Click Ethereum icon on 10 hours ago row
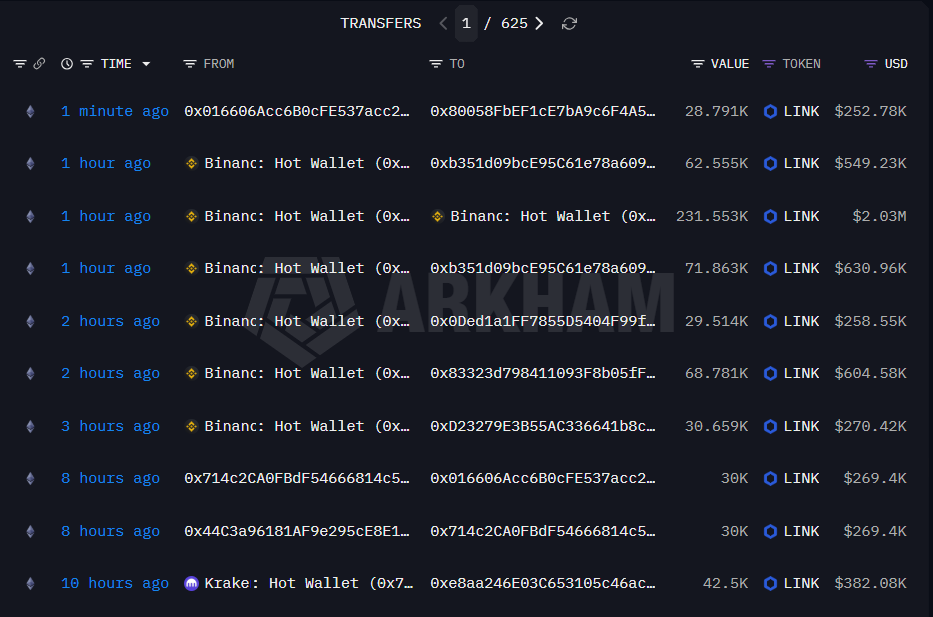This screenshot has width=933, height=617. tap(30, 584)
